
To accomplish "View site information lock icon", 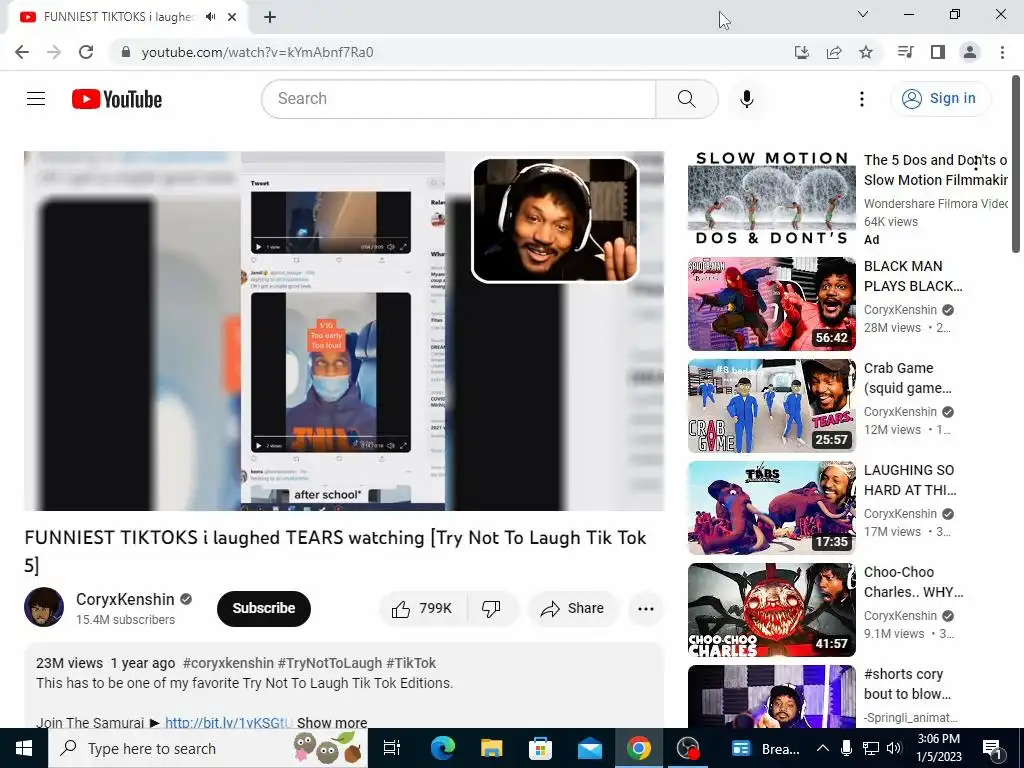I will pos(126,52).
